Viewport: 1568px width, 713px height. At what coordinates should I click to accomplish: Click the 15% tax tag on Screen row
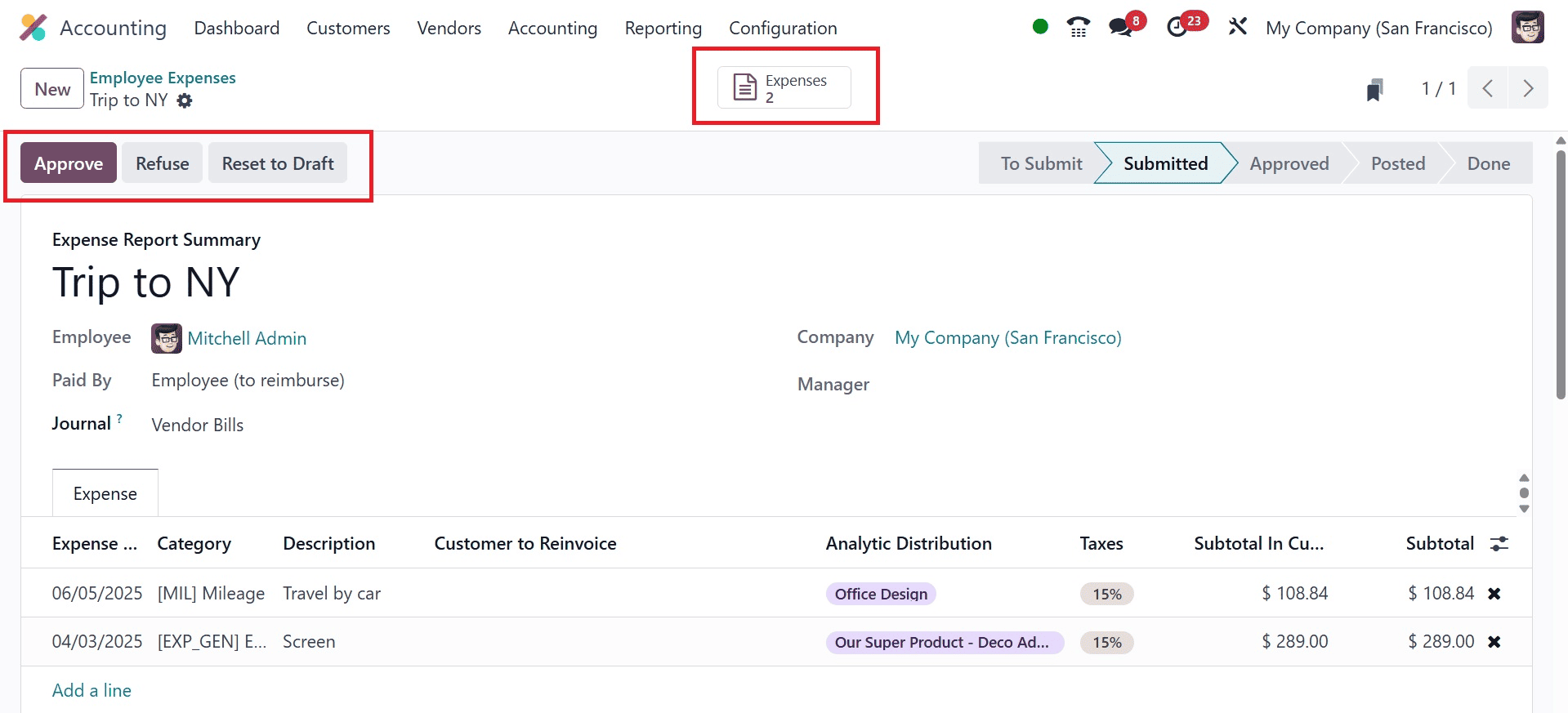(x=1106, y=642)
